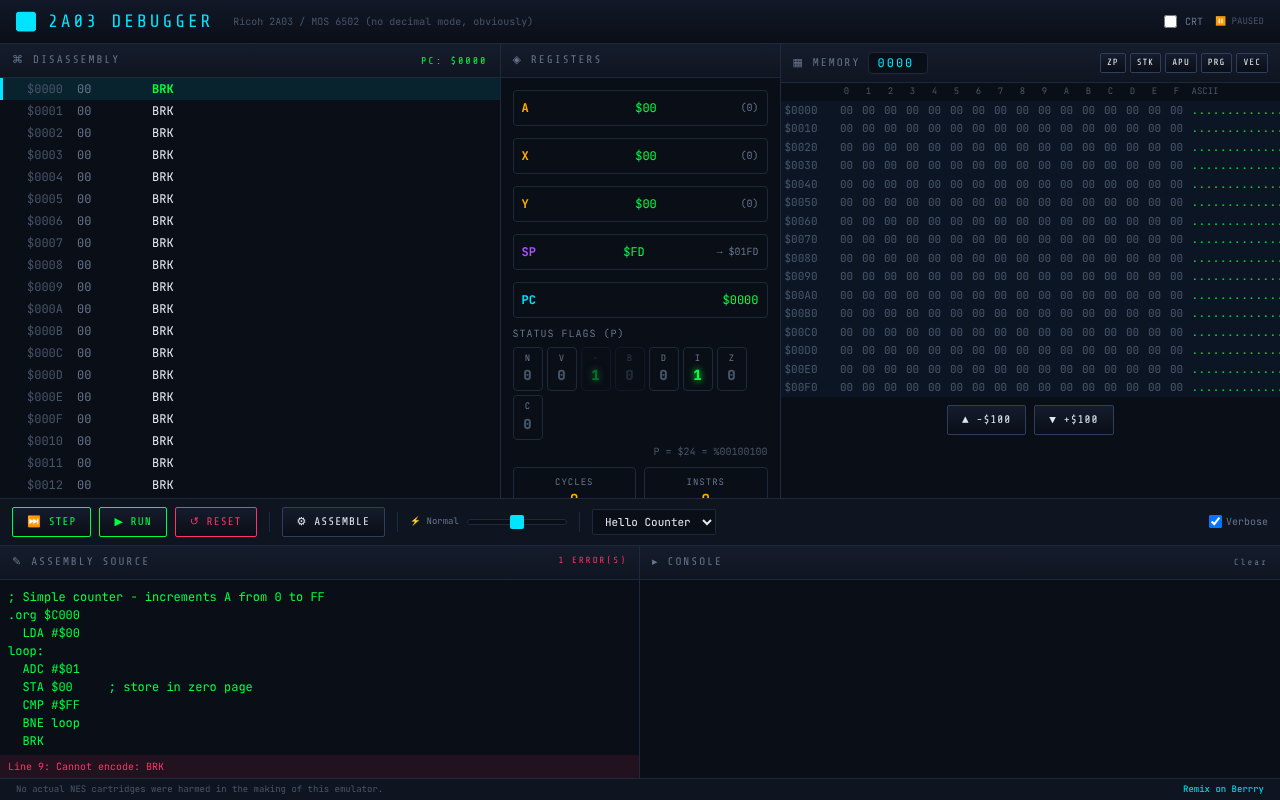Click the RESET circular-arrow icon
This screenshot has width=1280, height=800.
[195, 521]
